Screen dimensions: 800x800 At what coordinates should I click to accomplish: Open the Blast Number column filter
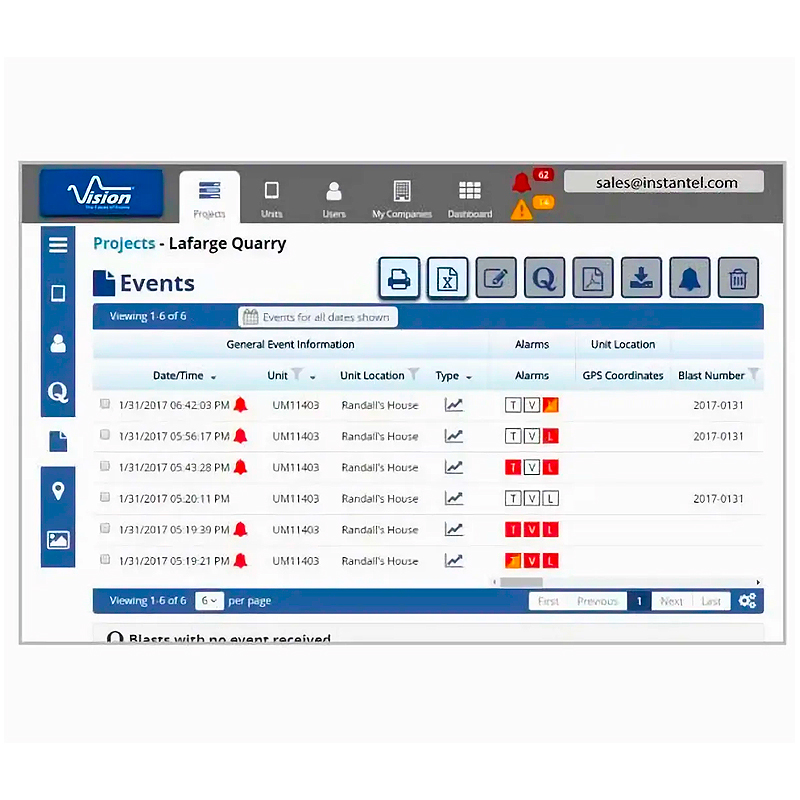753,375
